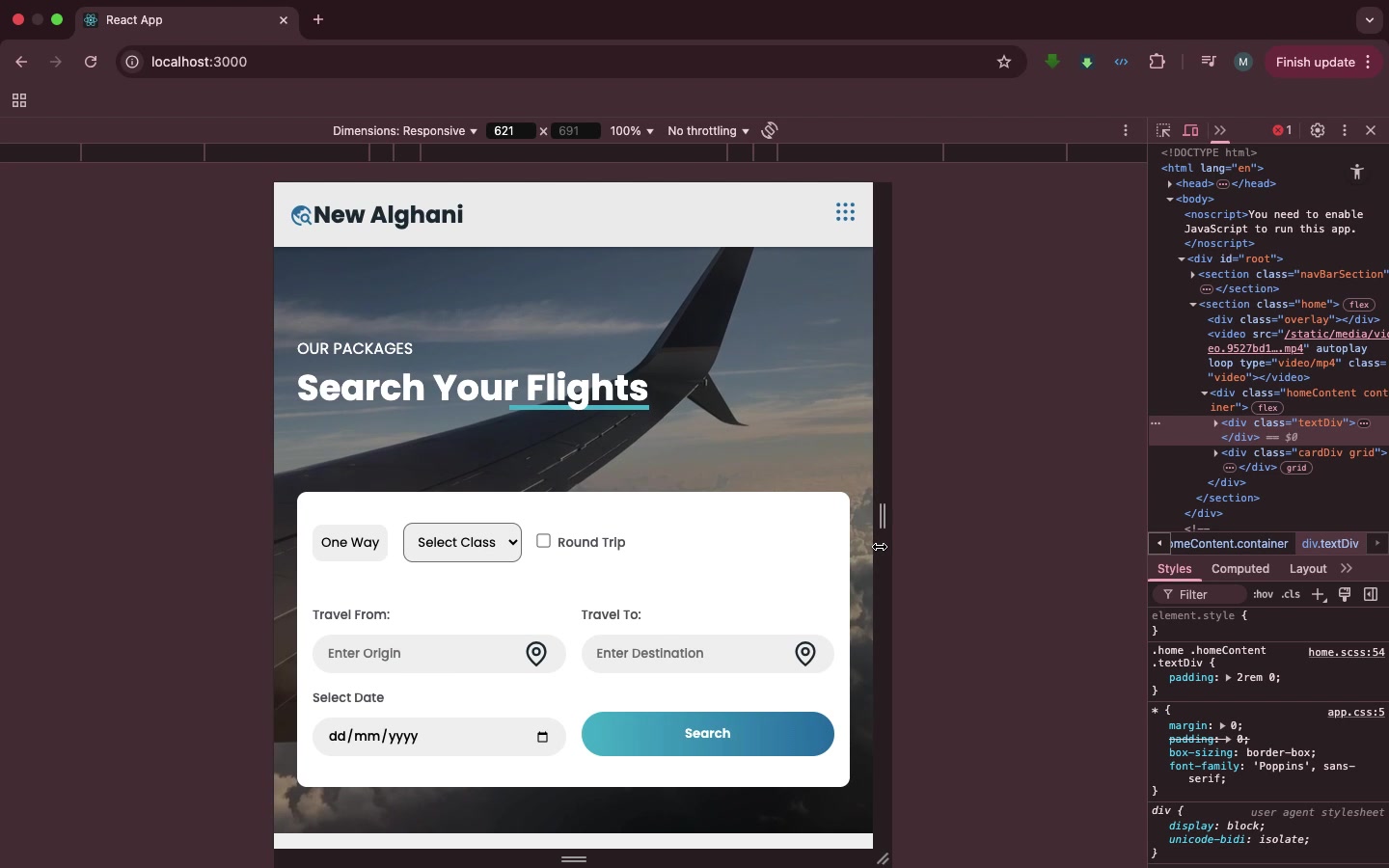Open the grid menu icon in navbar
The height and width of the screenshot is (868, 1389).
tap(846, 212)
